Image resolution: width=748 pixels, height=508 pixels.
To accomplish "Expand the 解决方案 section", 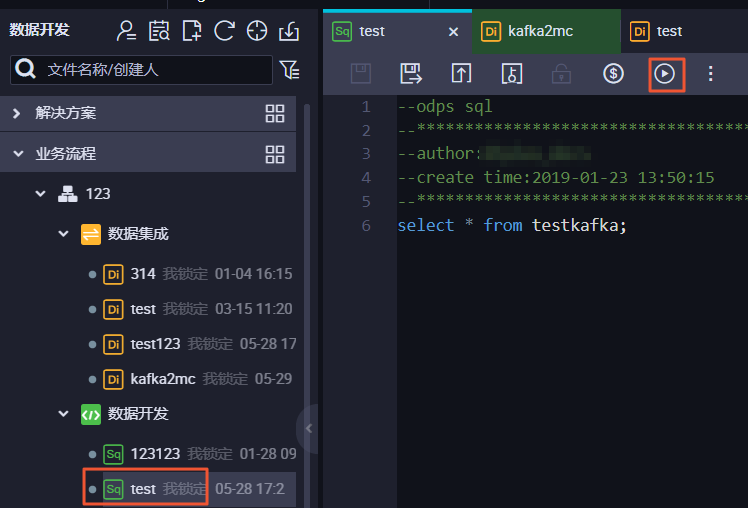I will [x=17, y=114].
